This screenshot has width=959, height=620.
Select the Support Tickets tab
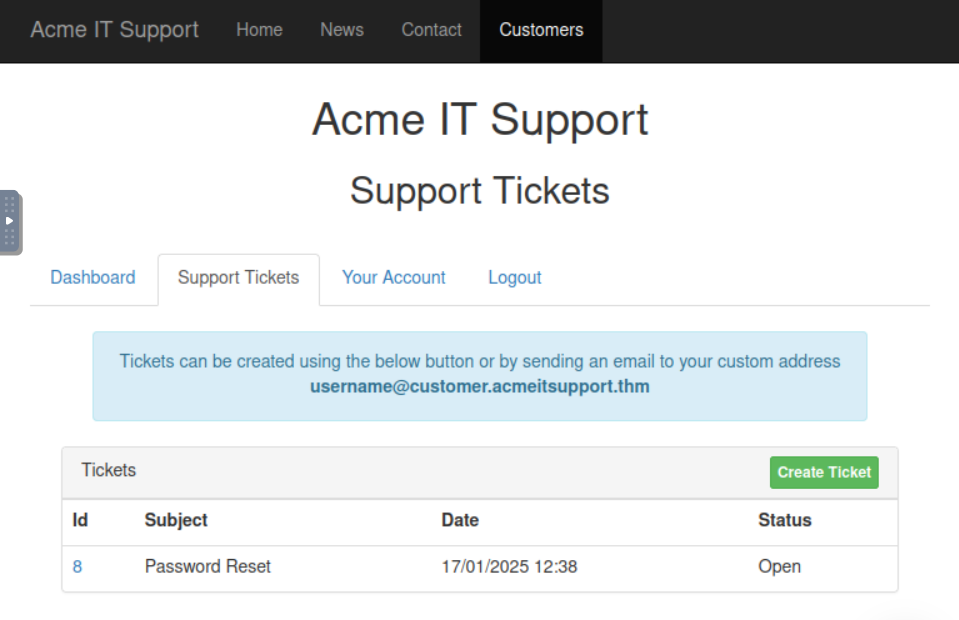click(x=238, y=278)
